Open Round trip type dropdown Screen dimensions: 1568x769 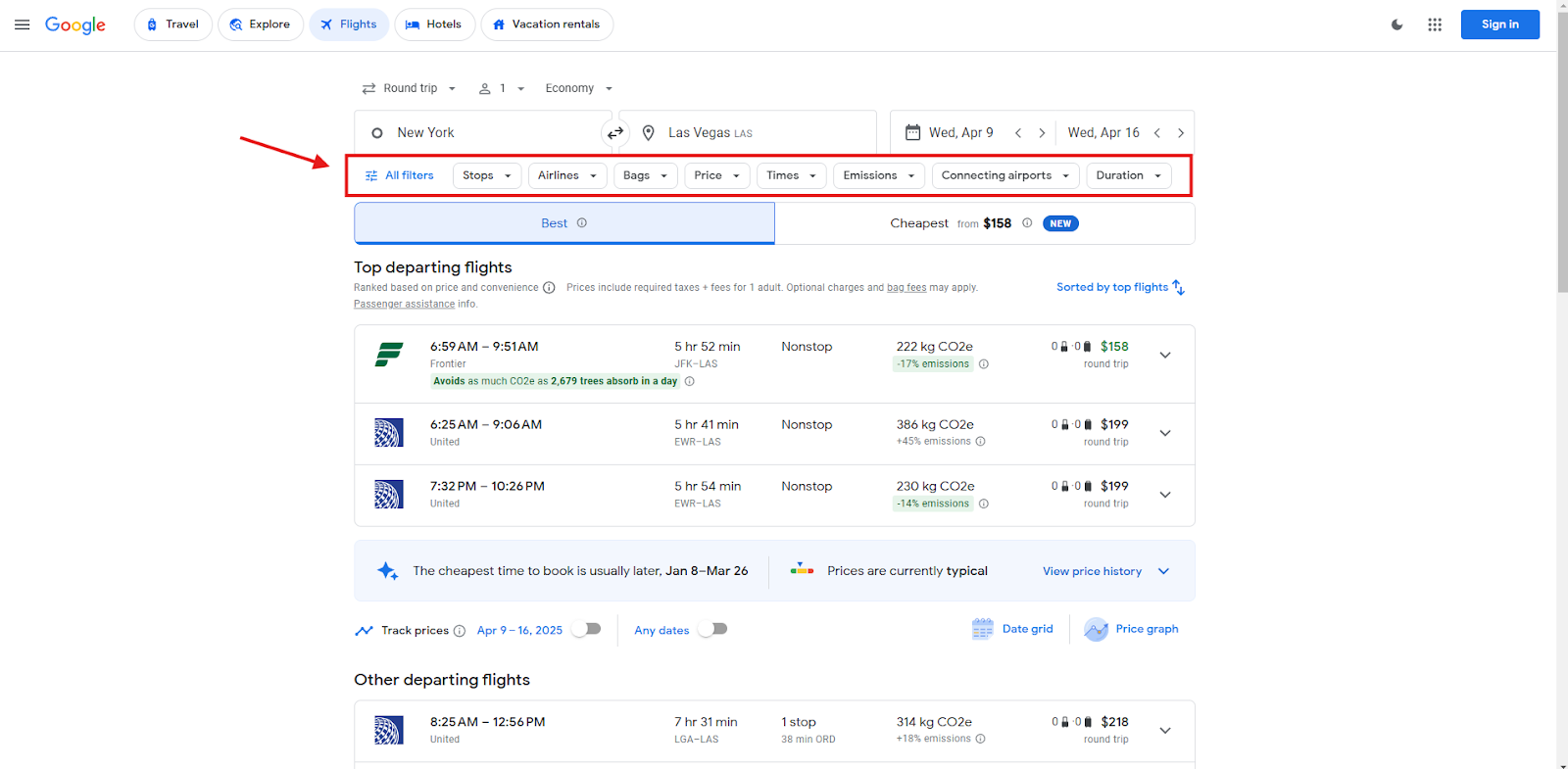click(x=410, y=88)
